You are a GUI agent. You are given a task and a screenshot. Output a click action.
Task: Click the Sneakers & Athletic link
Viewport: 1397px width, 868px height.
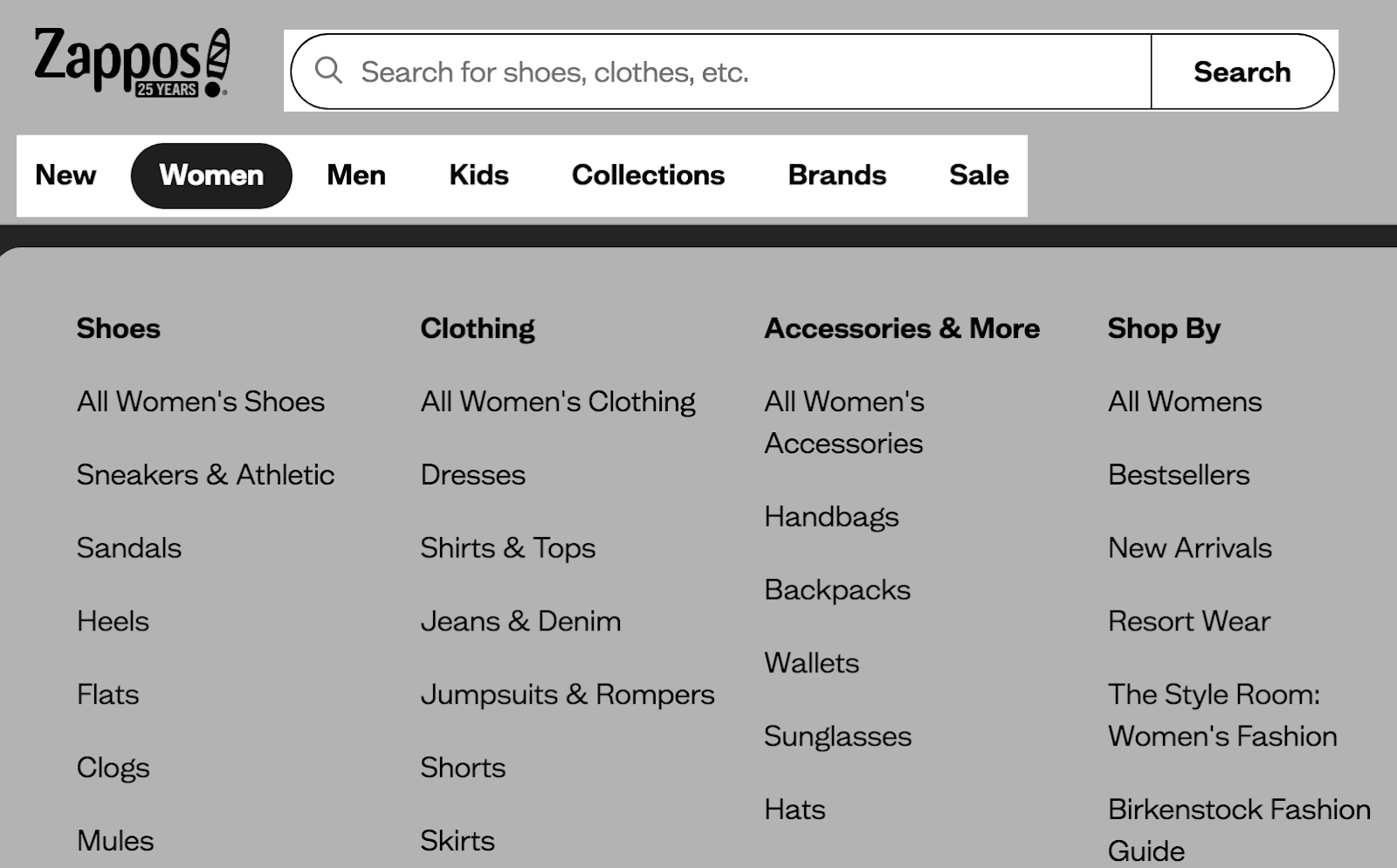coord(204,474)
